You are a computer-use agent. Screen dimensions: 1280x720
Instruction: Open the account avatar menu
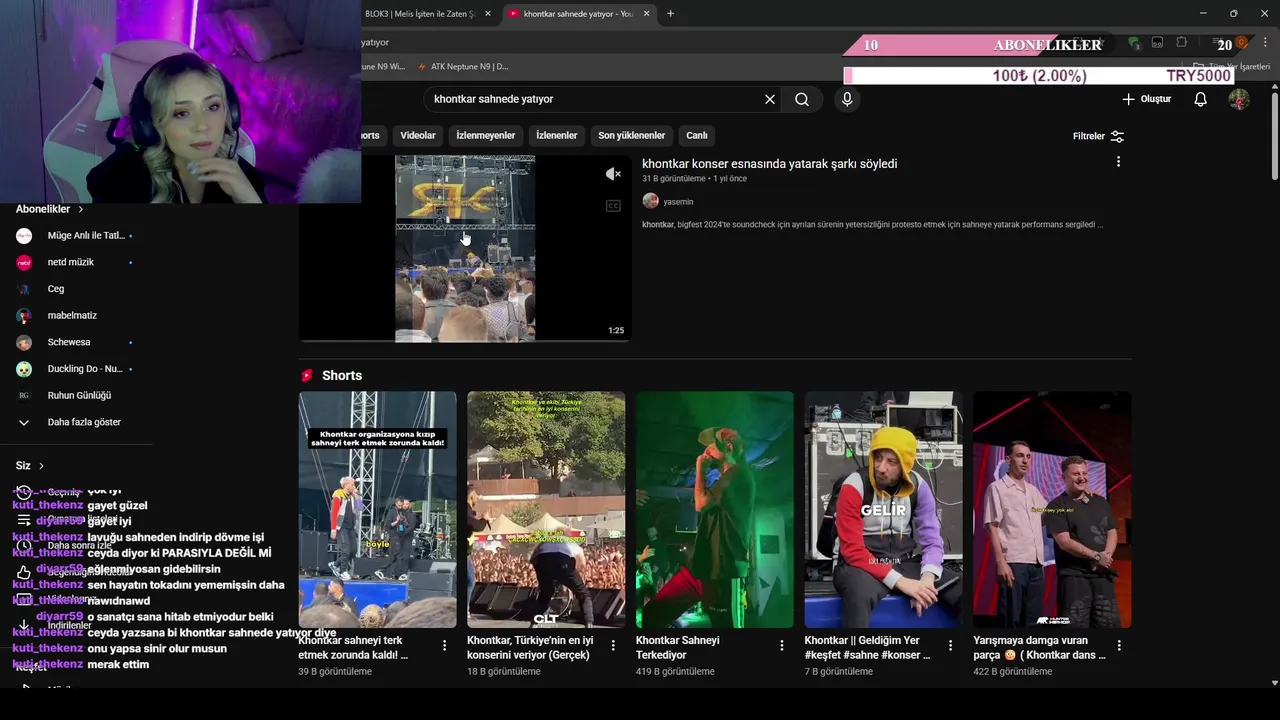(x=1239, y=99)
